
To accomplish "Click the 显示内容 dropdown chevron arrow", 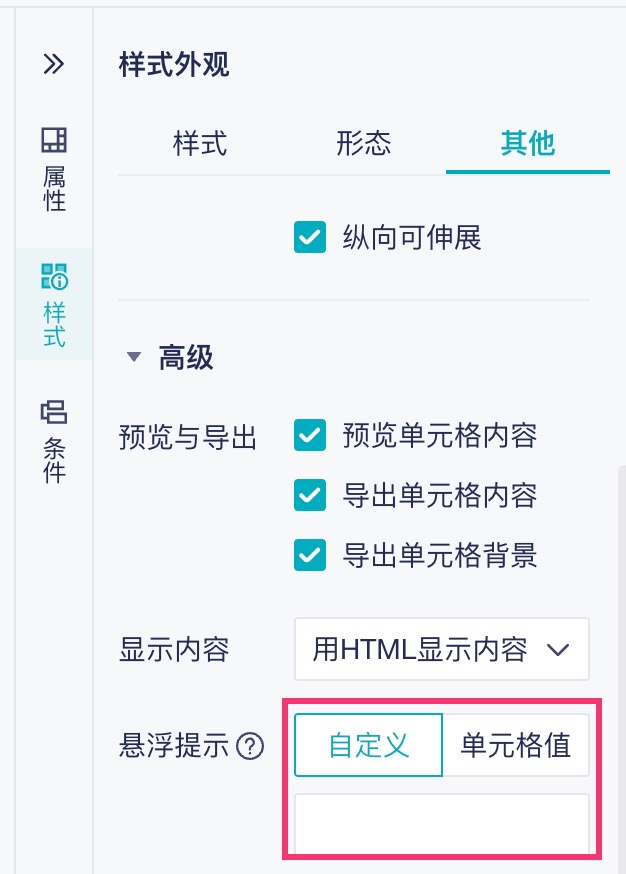I will 559,650.
